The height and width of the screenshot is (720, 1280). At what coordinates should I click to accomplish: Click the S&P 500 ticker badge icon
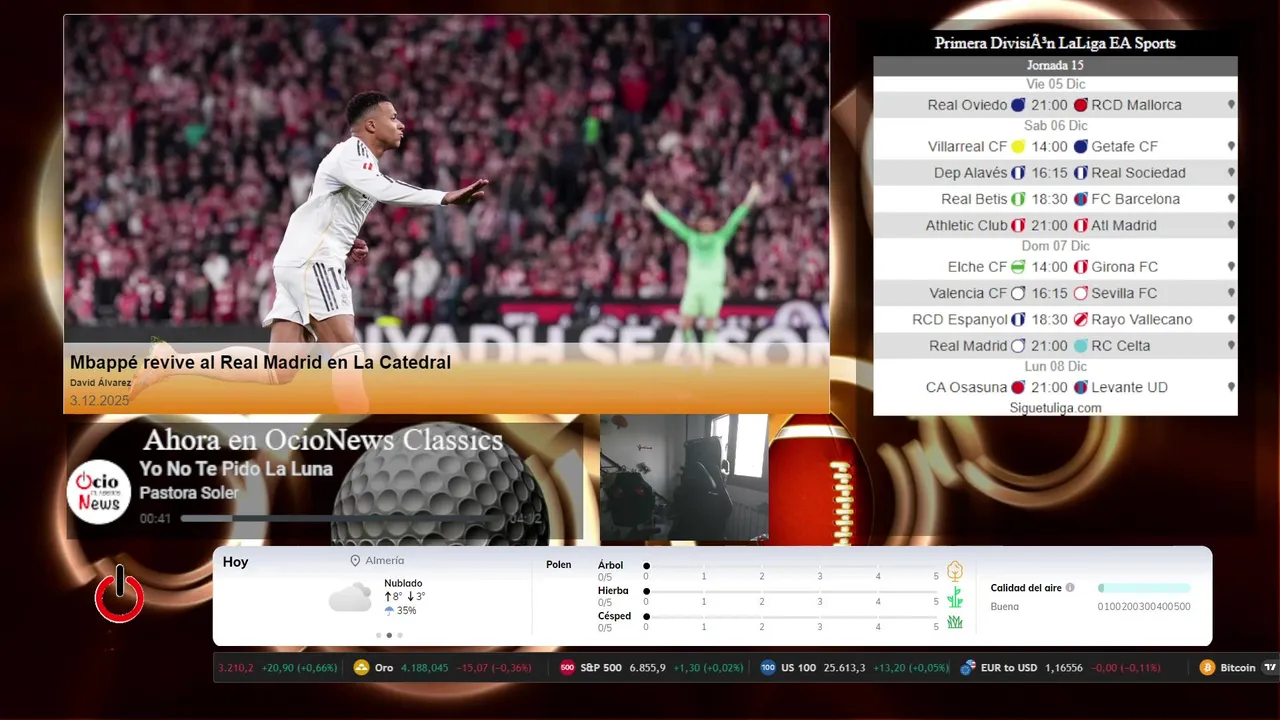567,668
